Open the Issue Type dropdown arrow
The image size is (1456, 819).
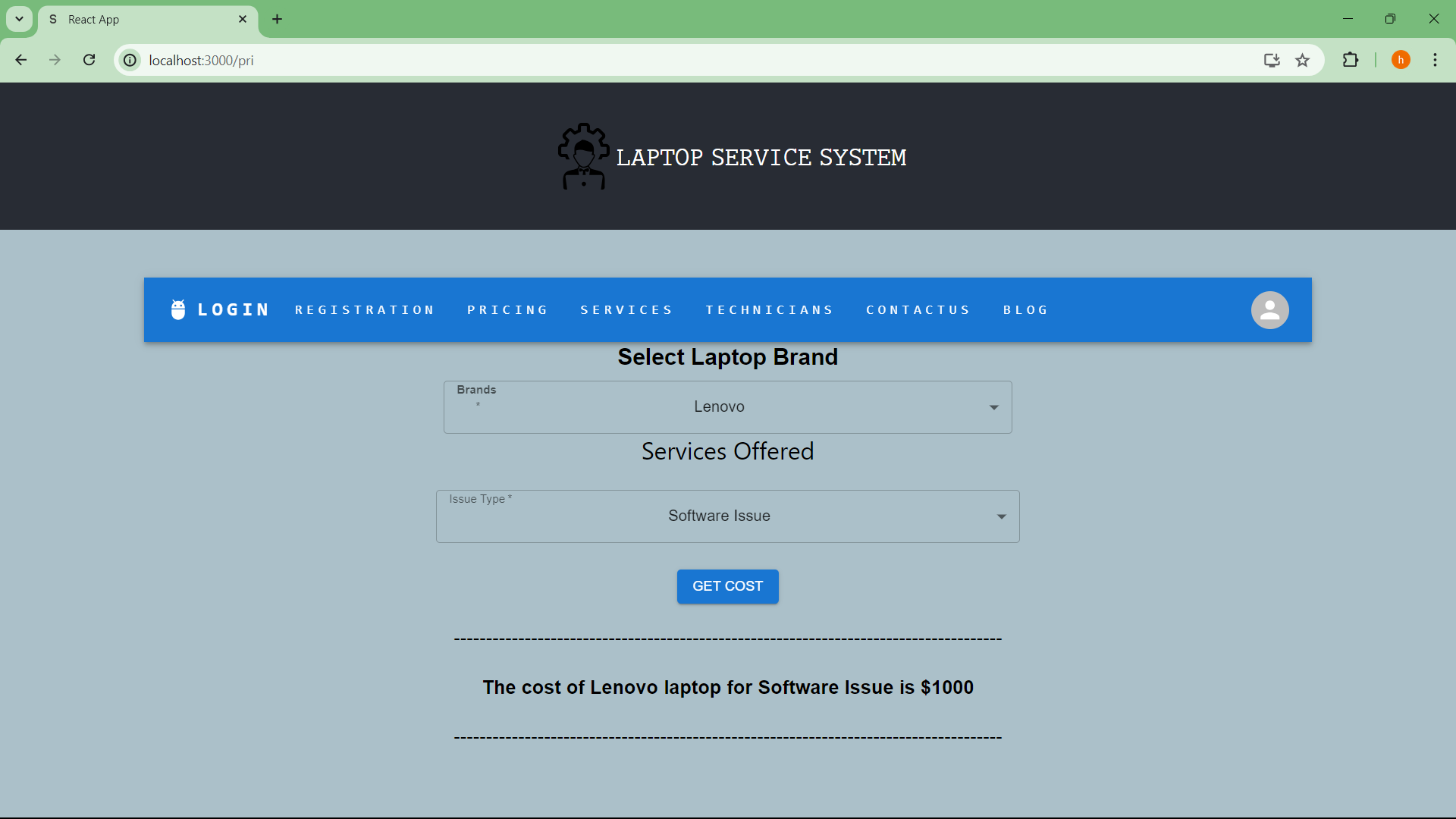tap(1001, 516)
